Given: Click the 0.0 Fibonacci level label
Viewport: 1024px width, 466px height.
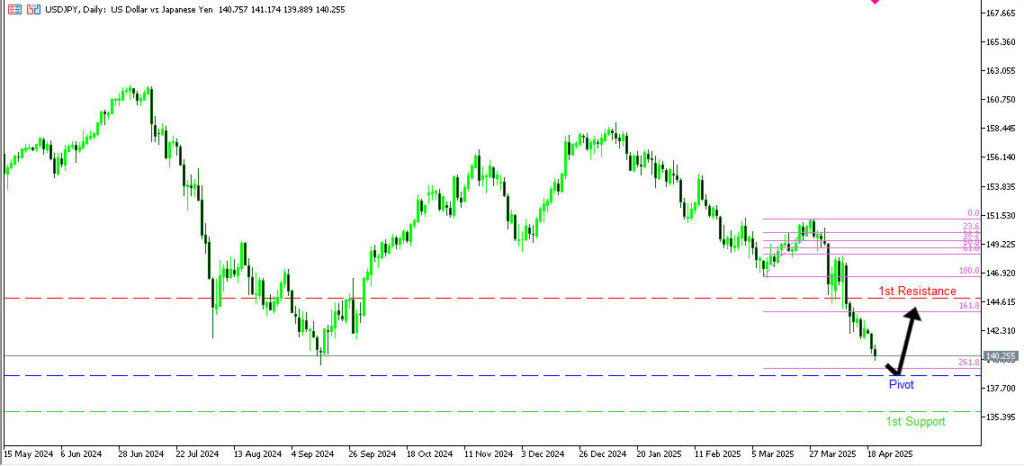Looking at the screenshot, I should click(x=971, y=213).
